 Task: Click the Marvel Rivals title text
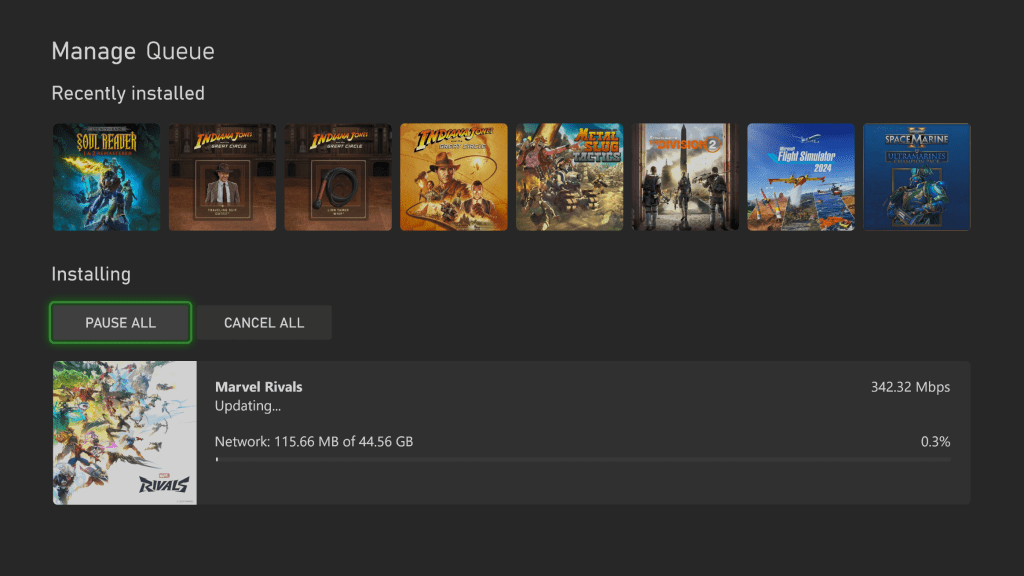point(259,387)
